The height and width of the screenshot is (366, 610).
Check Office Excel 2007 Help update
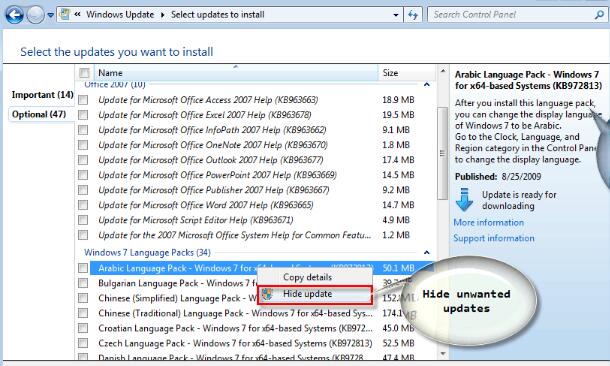[x=83, y=115]
